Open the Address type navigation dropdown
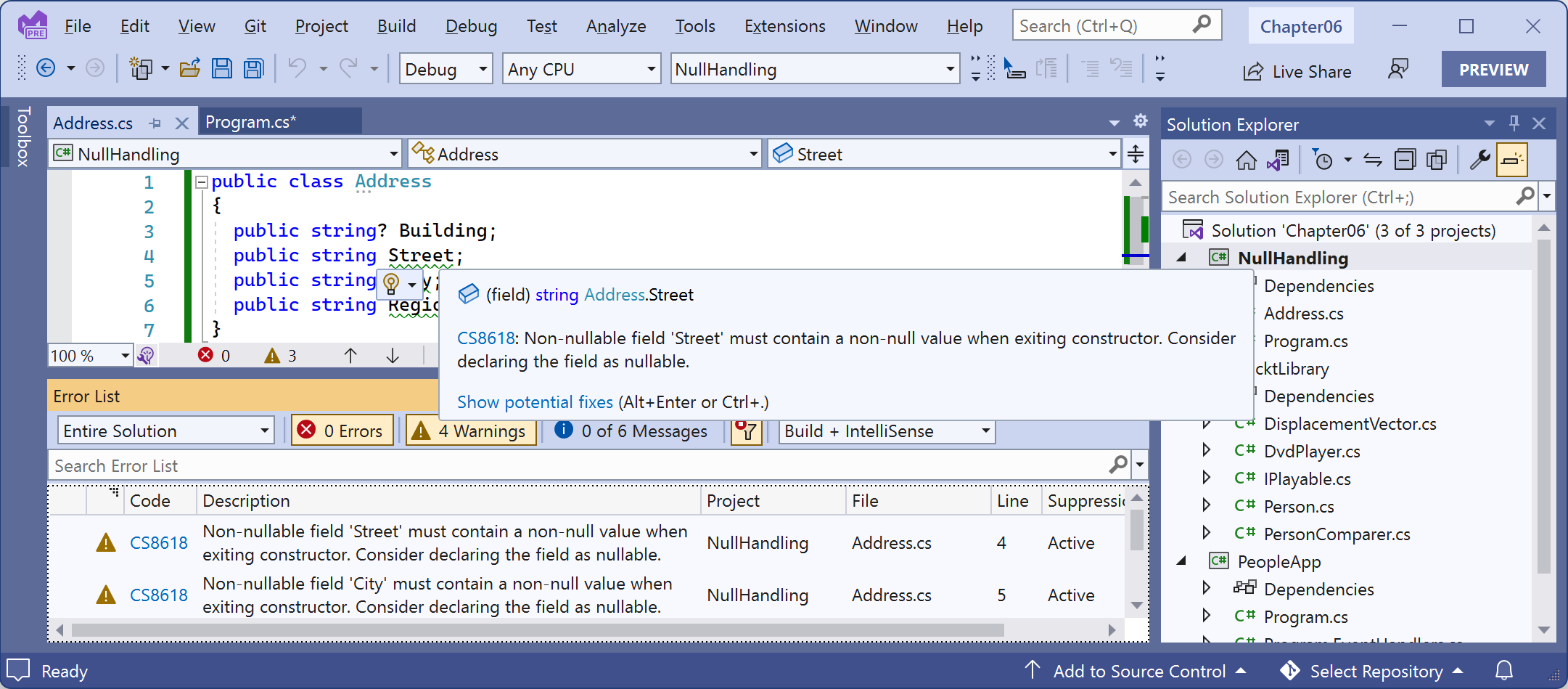 click(x=584, y=154)
